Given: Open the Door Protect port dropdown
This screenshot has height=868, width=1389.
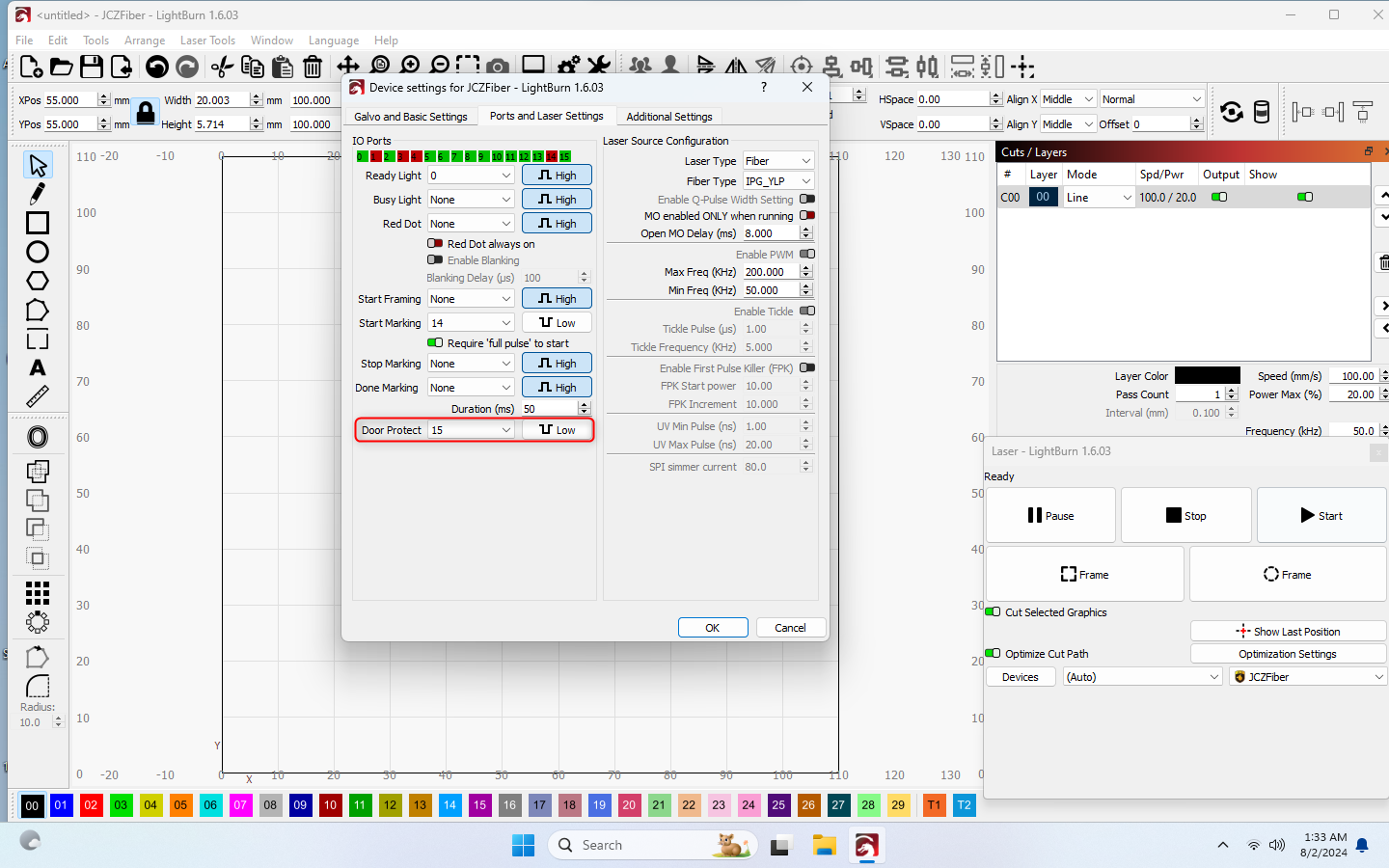Looking at the screenshot, I should [x=471, y=430].
